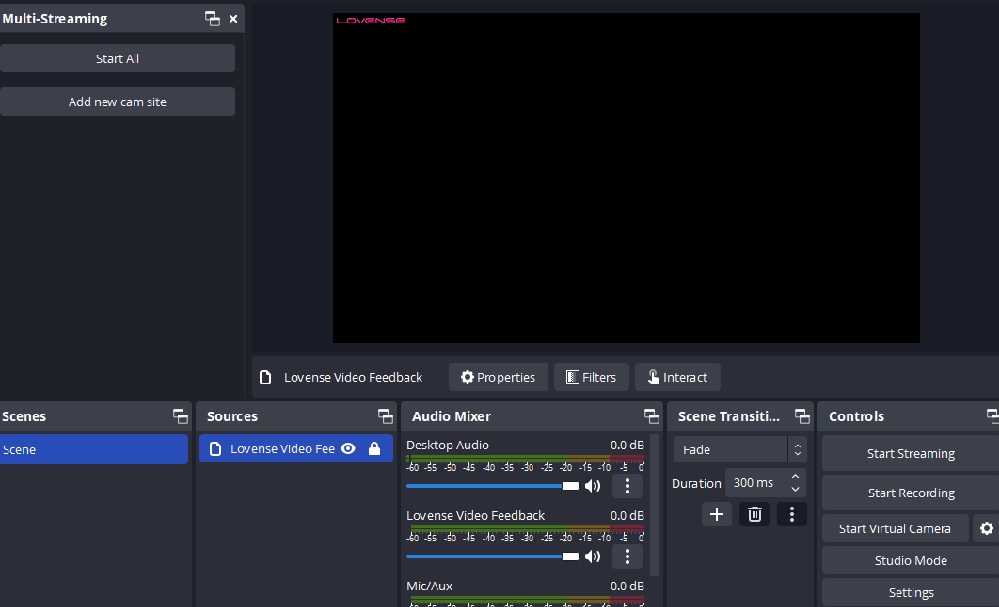Screen dimensions: 999x607
Task: Pop out the Audio Mixer dock
Action: tap(651, 416)
